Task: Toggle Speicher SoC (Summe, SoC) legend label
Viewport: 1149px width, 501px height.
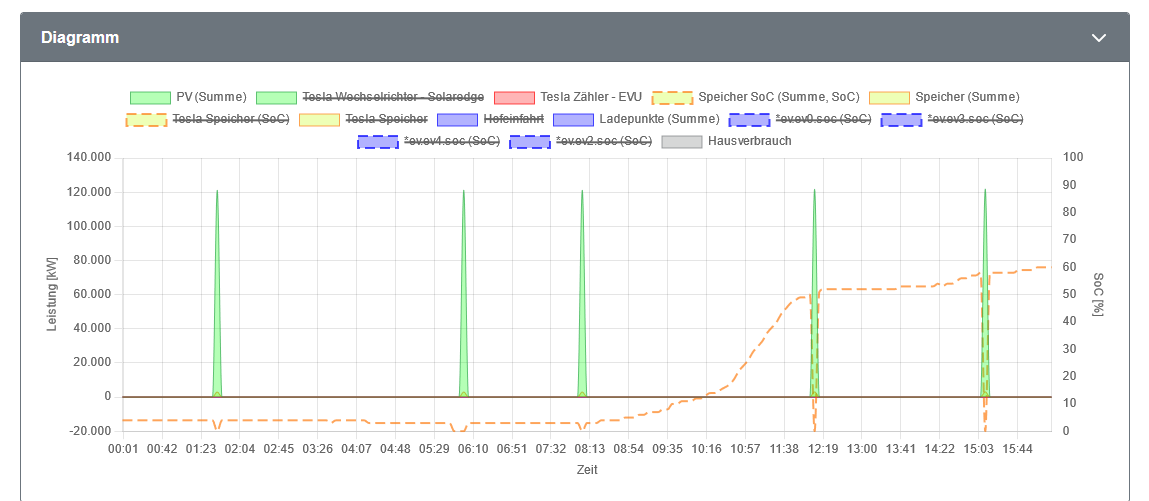Action: [779, 97]
